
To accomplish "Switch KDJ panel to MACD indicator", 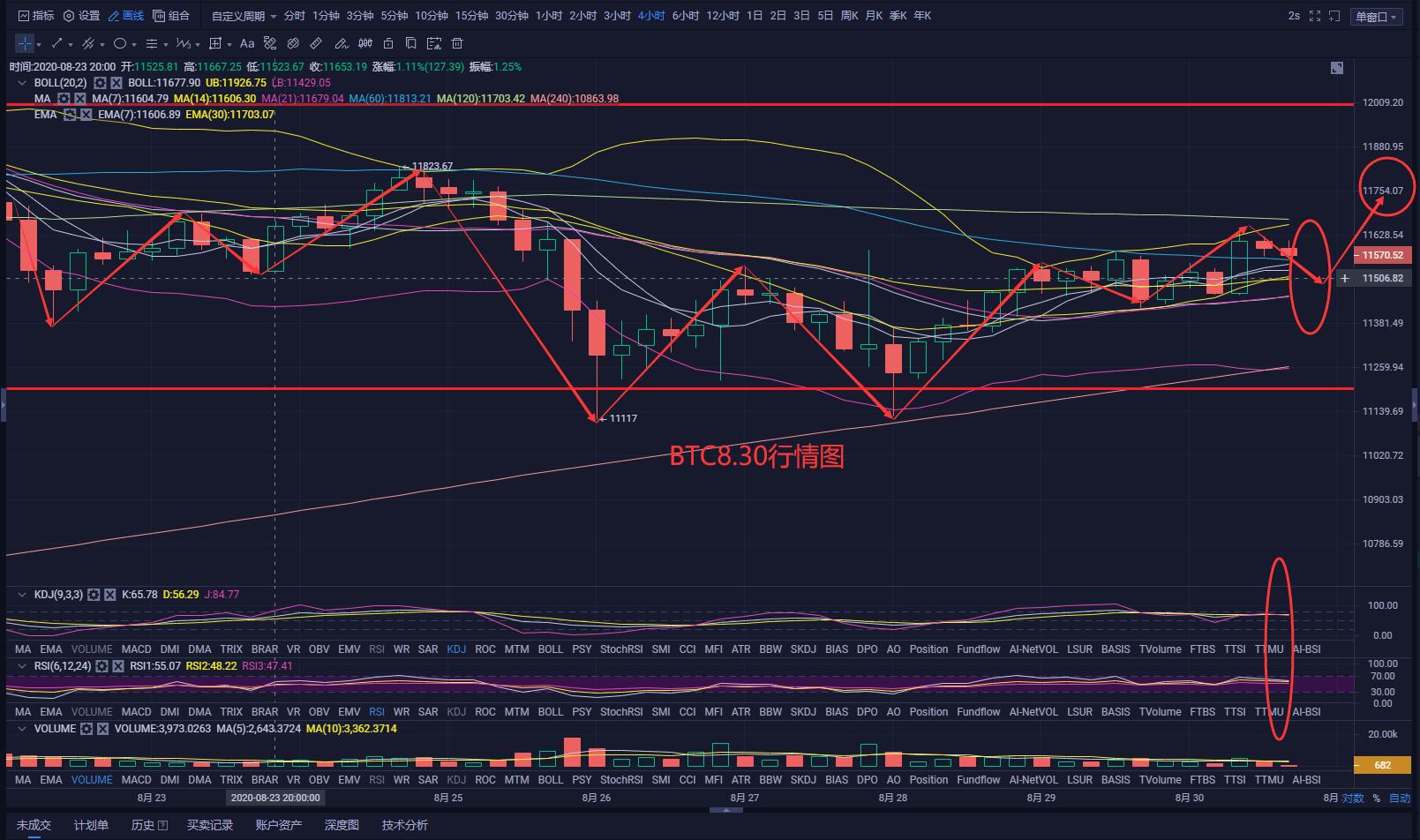I will point(136,649).
